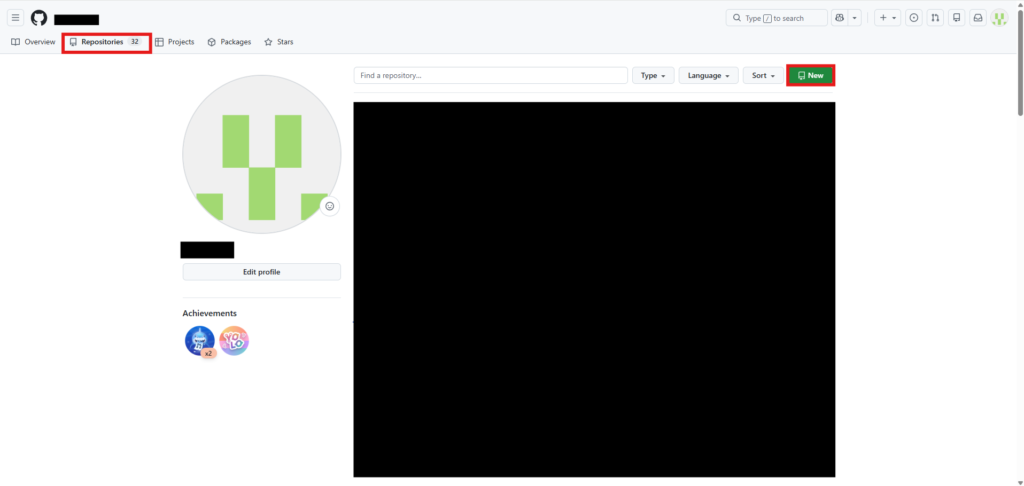
Task: Open GitHub Copilot chat icon
Action: 839,18
